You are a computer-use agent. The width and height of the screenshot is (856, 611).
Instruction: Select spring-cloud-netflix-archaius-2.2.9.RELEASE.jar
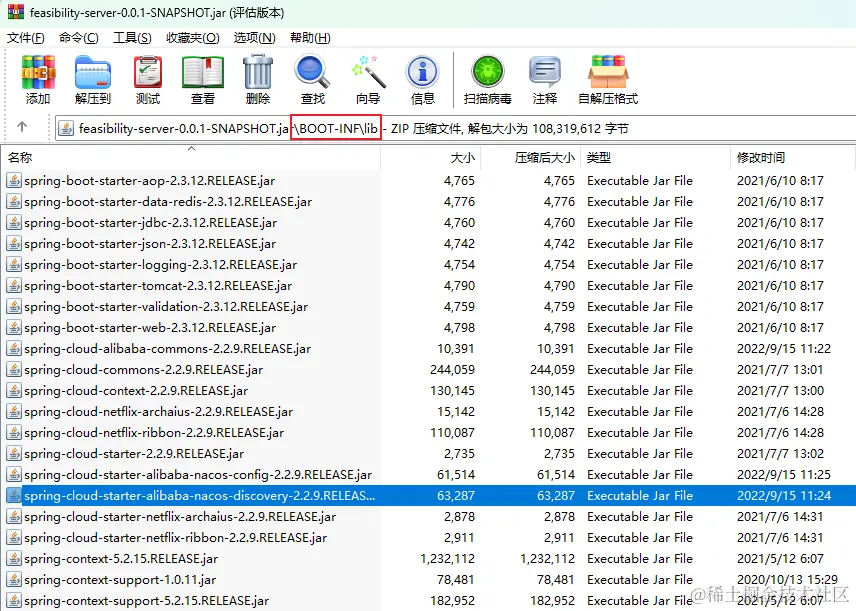pyautogui.click(x=158, y=412)
